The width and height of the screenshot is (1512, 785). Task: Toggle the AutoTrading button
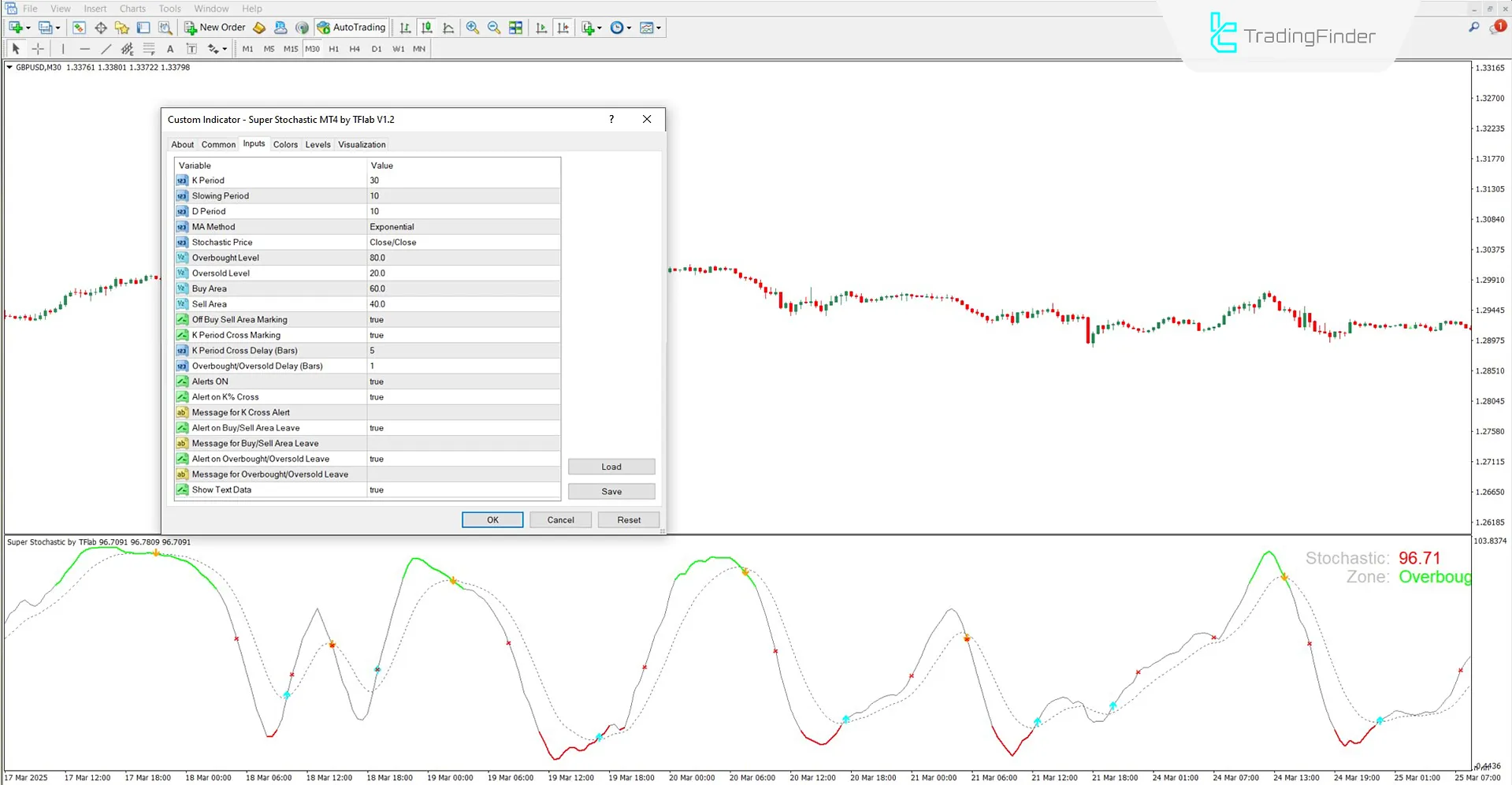[351, 28]
